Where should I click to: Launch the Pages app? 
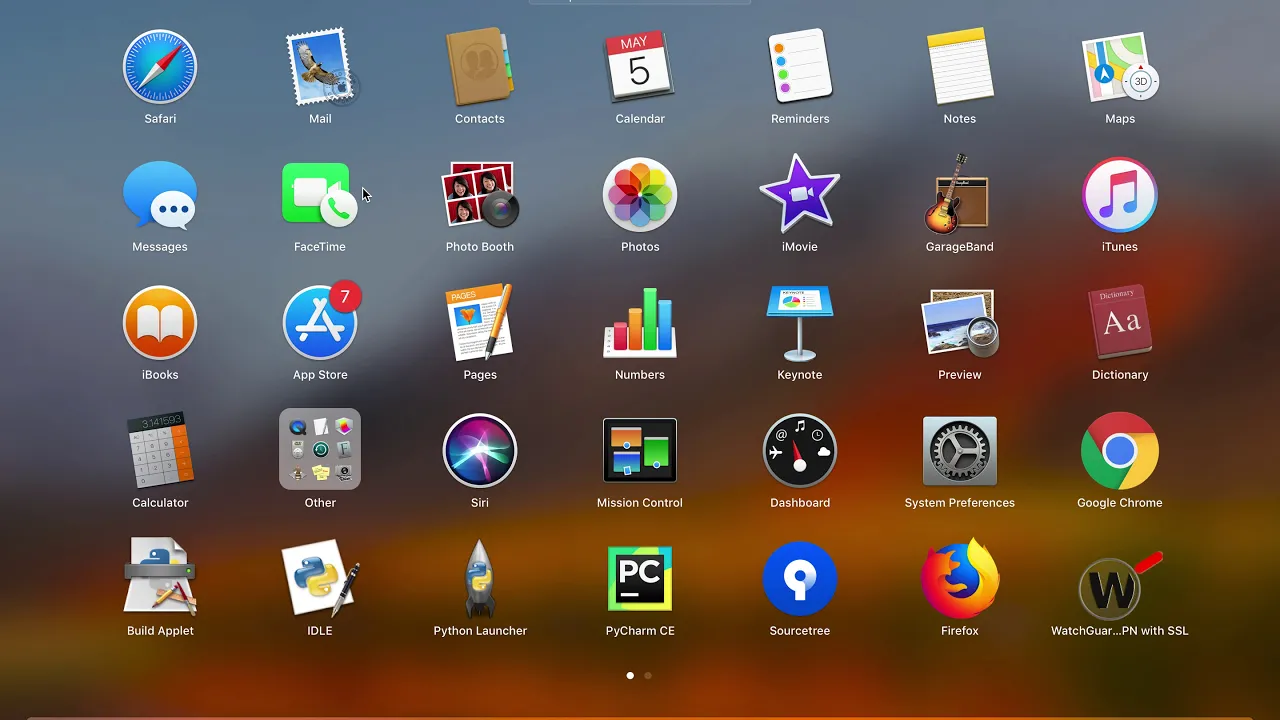(480, 323)
